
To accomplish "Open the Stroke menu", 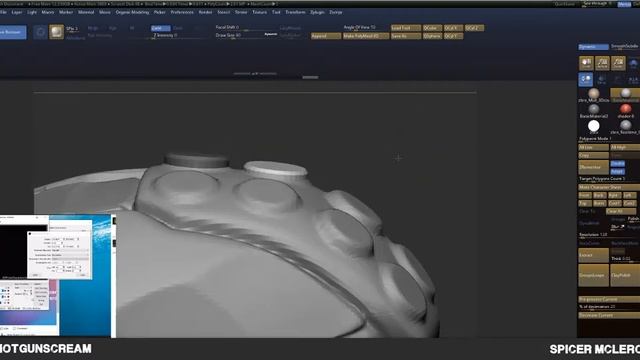I will [241, 12].
